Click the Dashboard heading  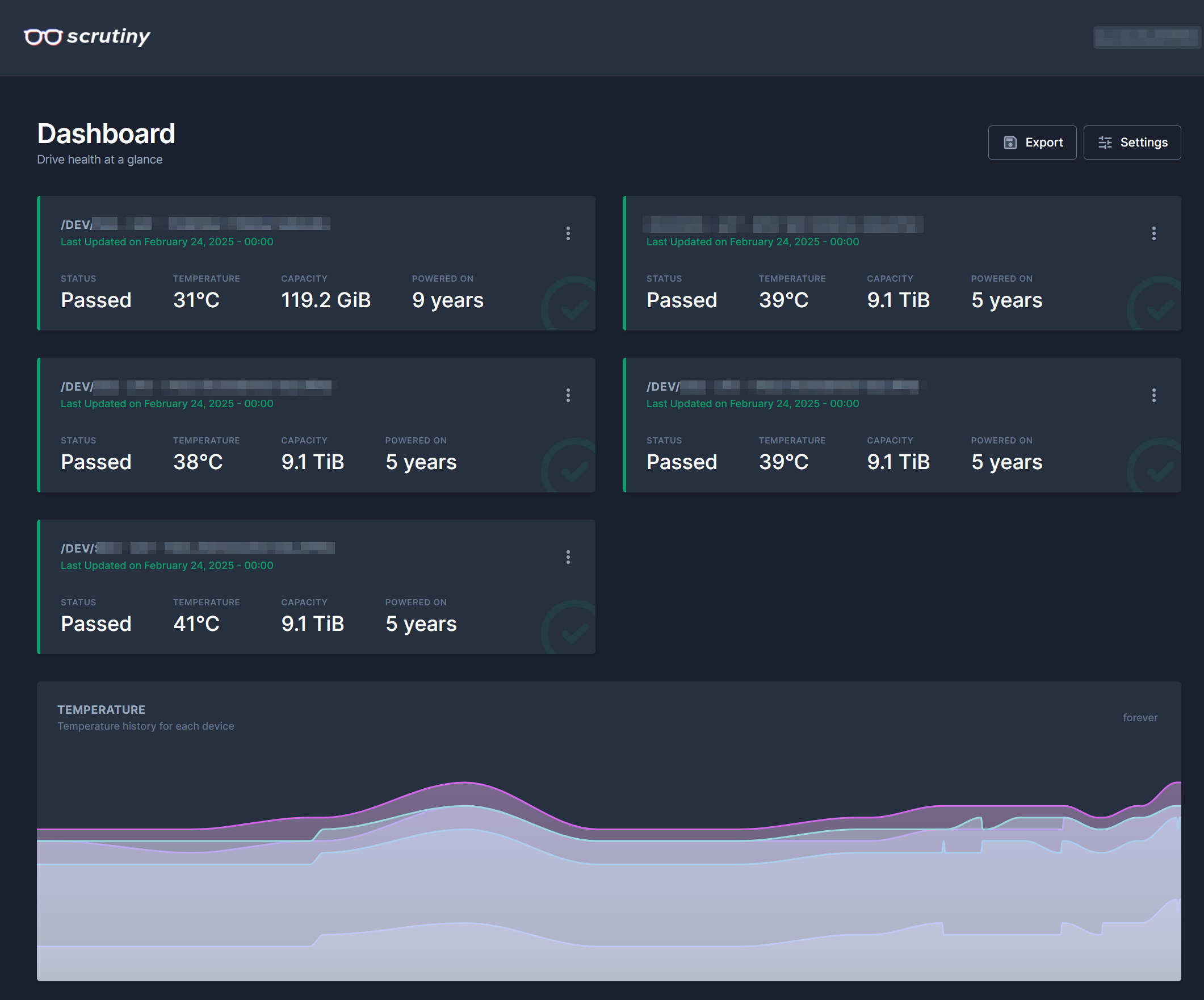[x=106, y=133]
